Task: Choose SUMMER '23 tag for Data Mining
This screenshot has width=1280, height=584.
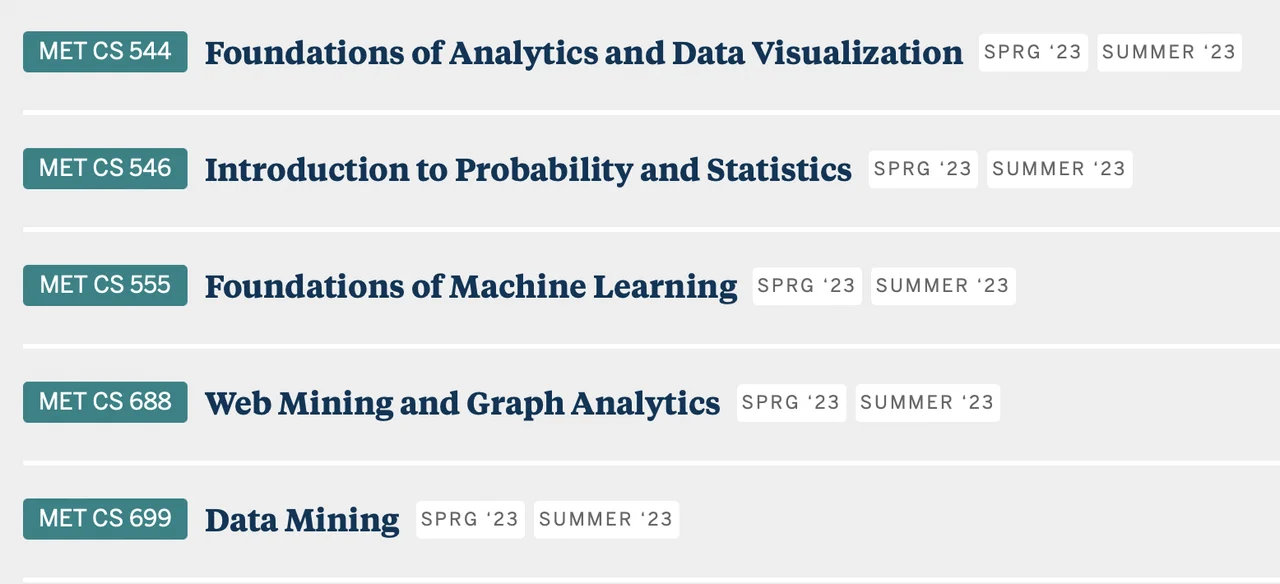Action: coord(606,520)
